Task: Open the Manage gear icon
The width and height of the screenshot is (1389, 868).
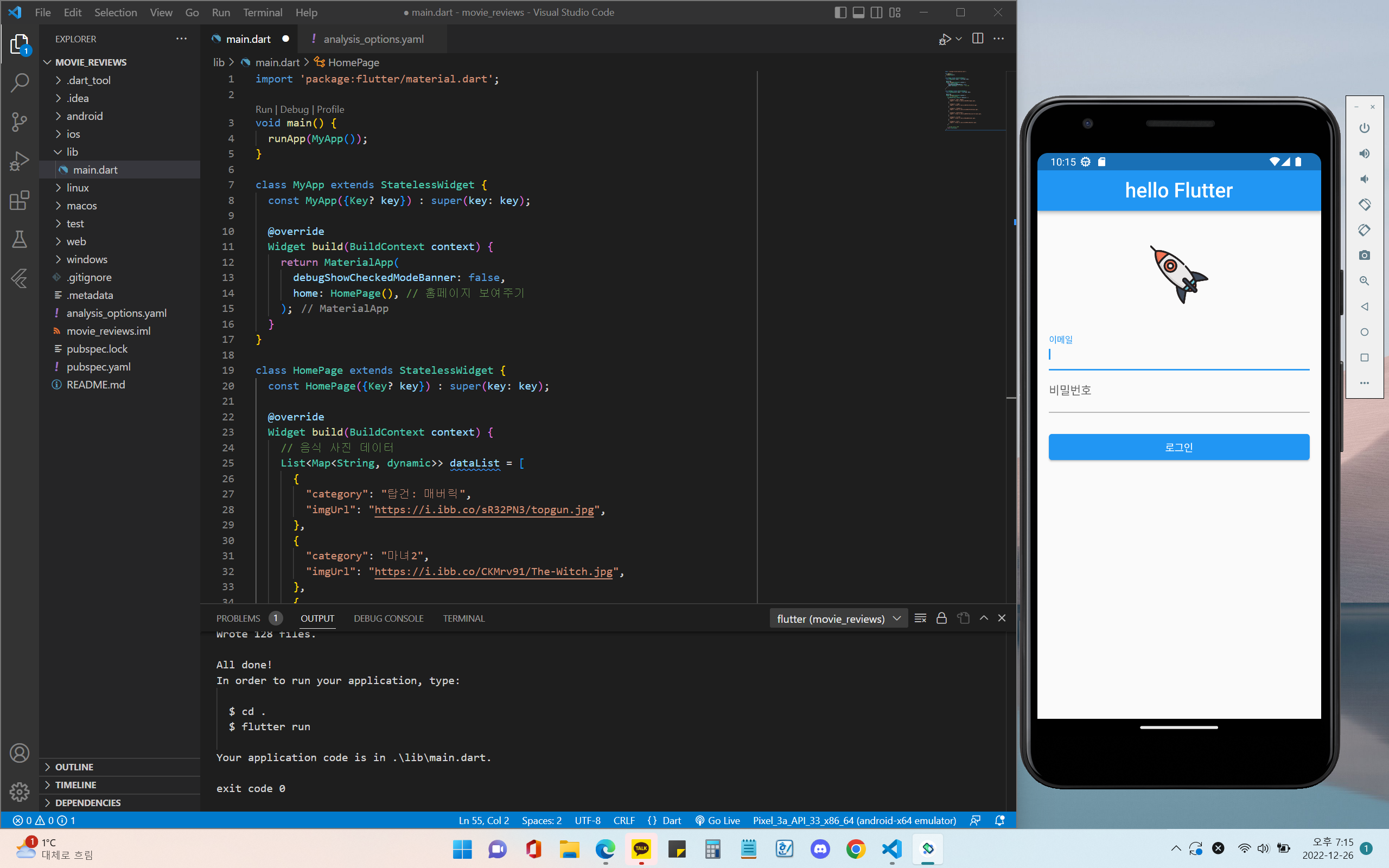Action: click(x=20, y=792)
